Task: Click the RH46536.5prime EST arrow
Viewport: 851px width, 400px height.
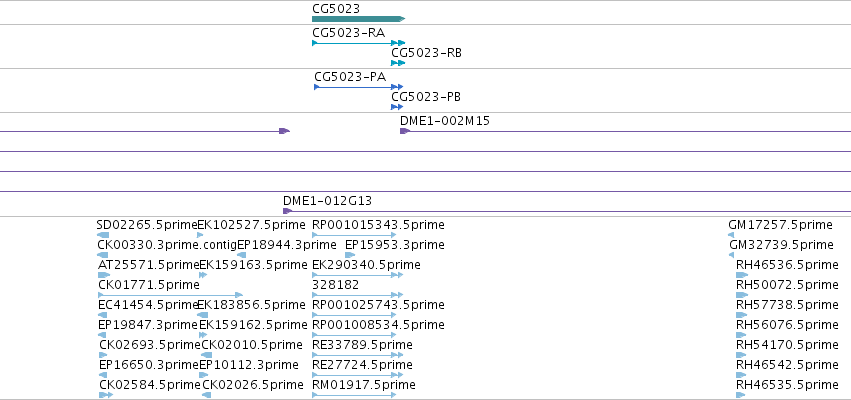Action: point(742,275)
